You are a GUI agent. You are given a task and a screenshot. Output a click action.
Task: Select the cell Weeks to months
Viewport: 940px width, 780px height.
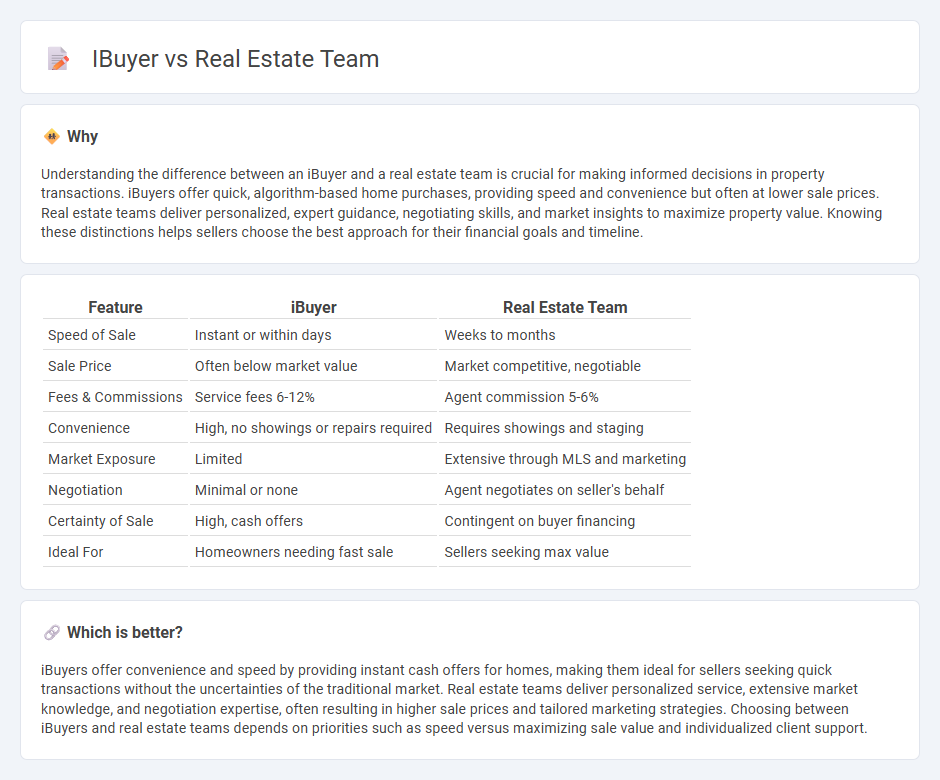pos(500,335)
